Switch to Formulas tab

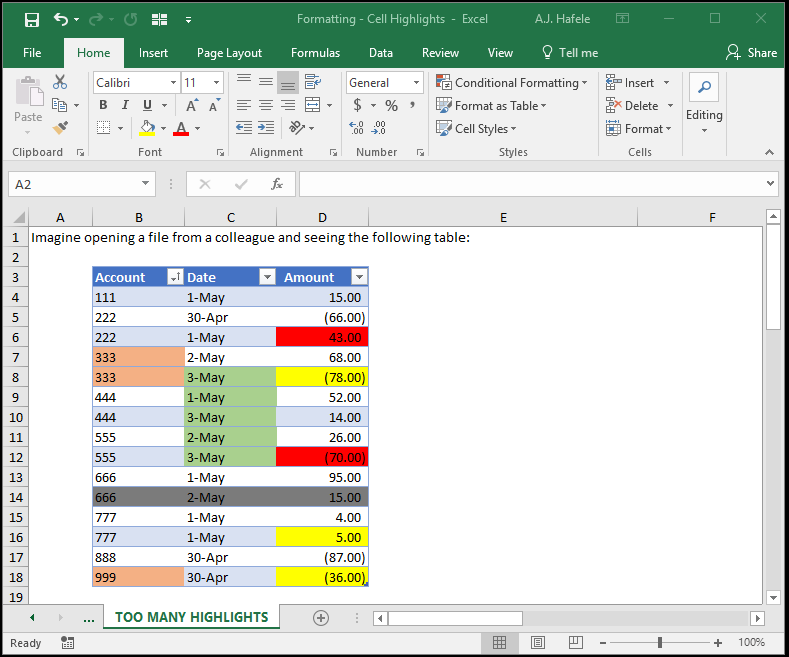(x=315, y=53)
